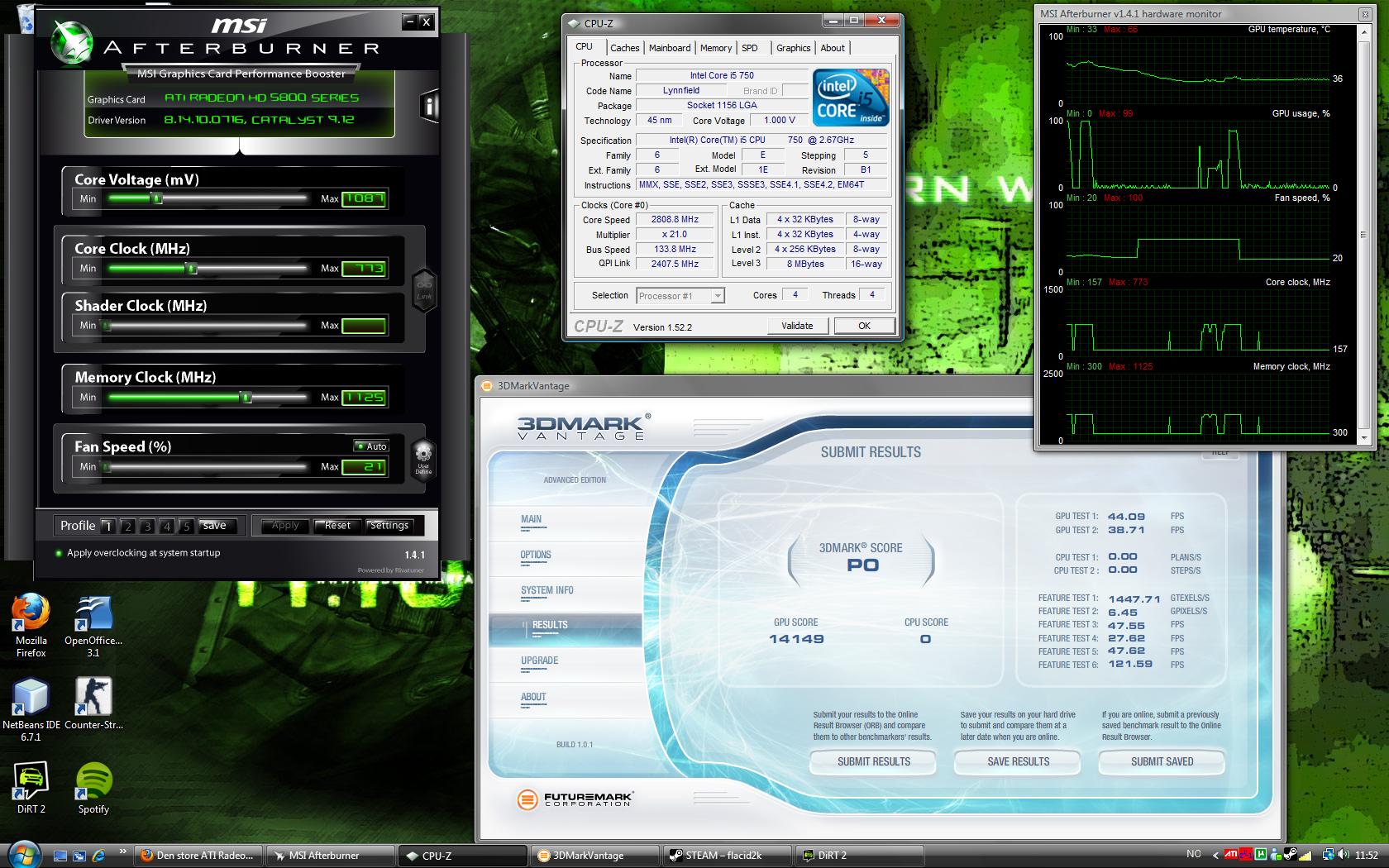Click the Futuremark Corporation logo
1389x868 pixels.
575,799
